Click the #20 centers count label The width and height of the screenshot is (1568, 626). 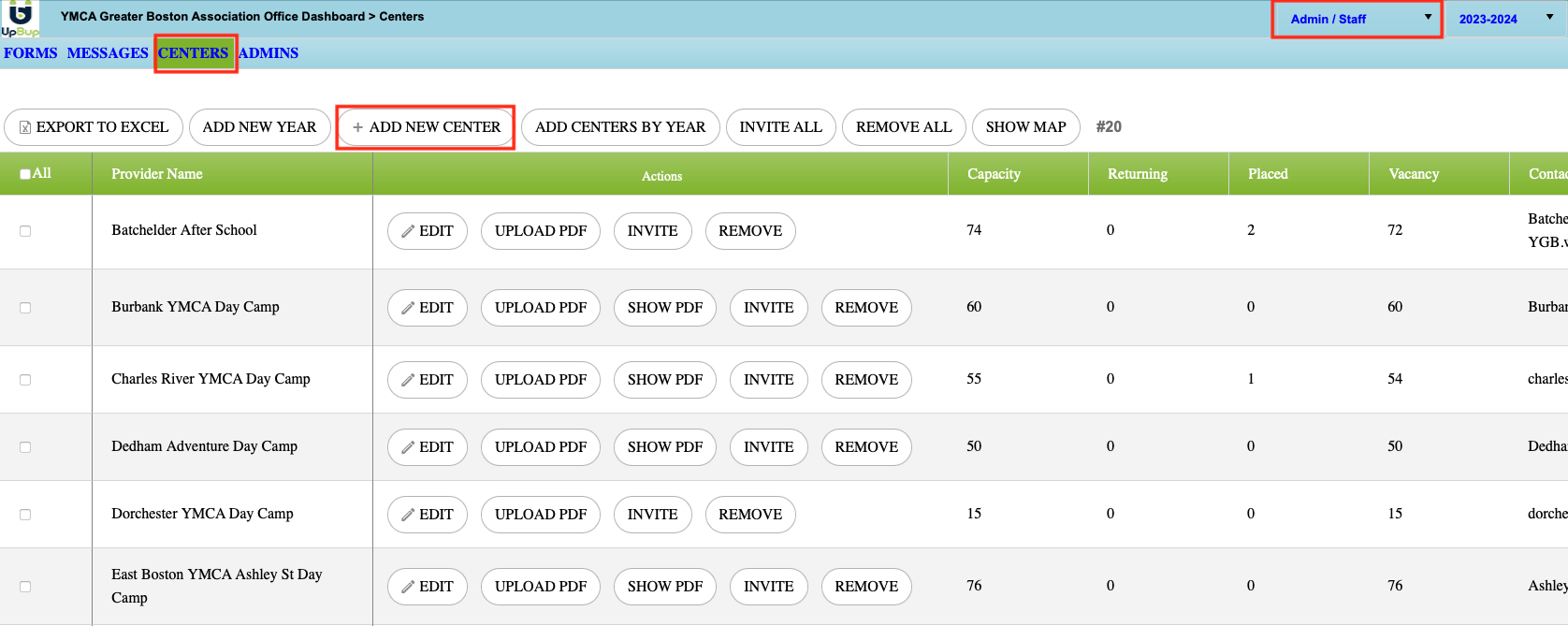point(1109,127)
